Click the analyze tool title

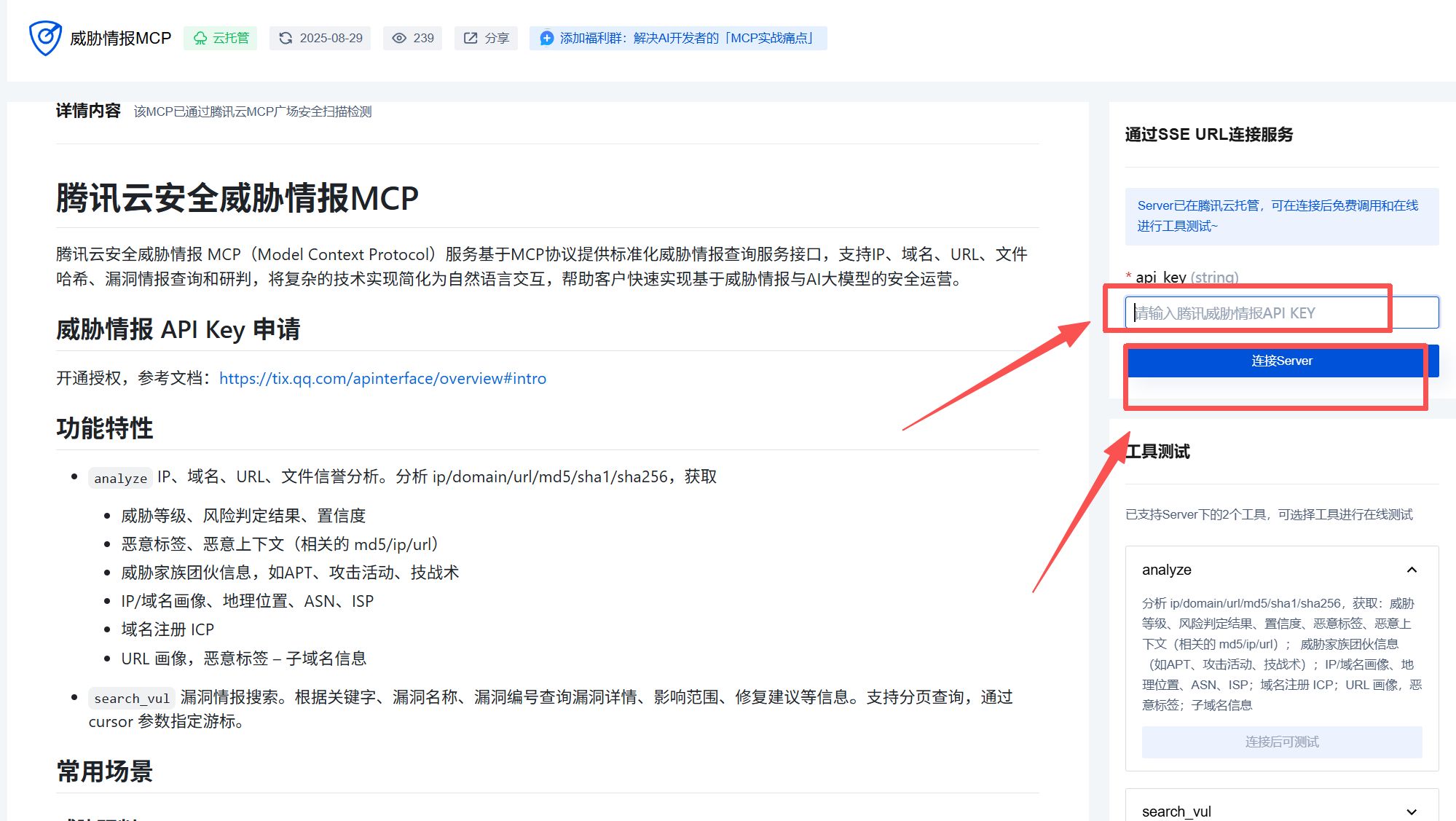1166,570
